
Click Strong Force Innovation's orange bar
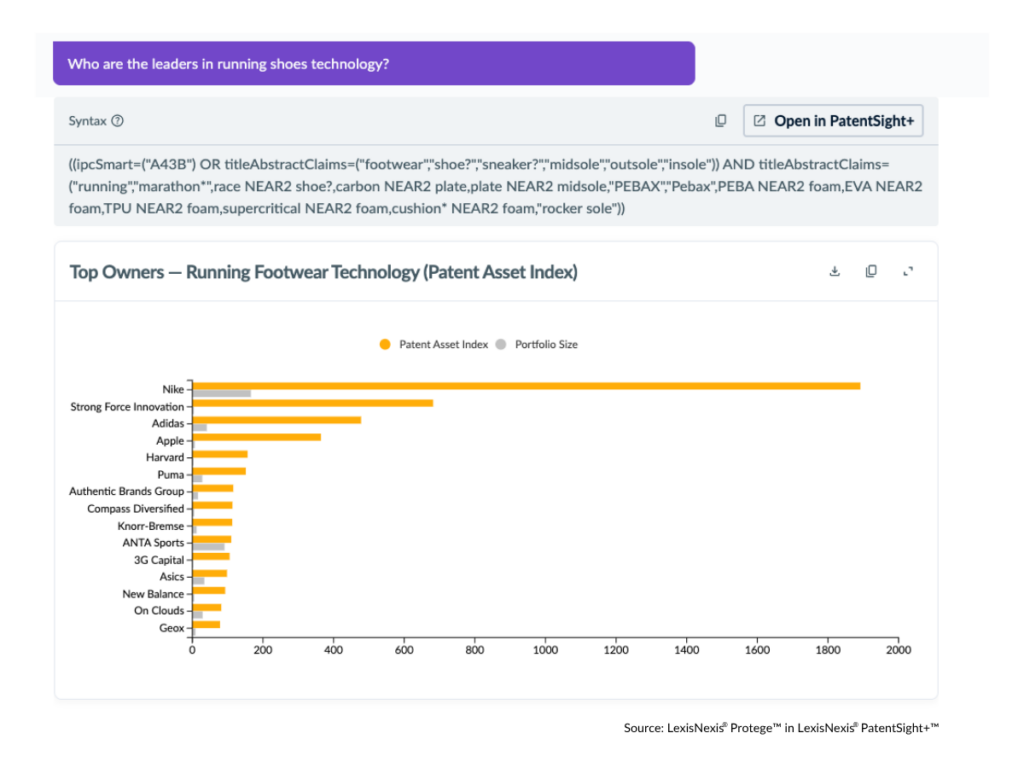pyautogui.click(x=312, y=403)
